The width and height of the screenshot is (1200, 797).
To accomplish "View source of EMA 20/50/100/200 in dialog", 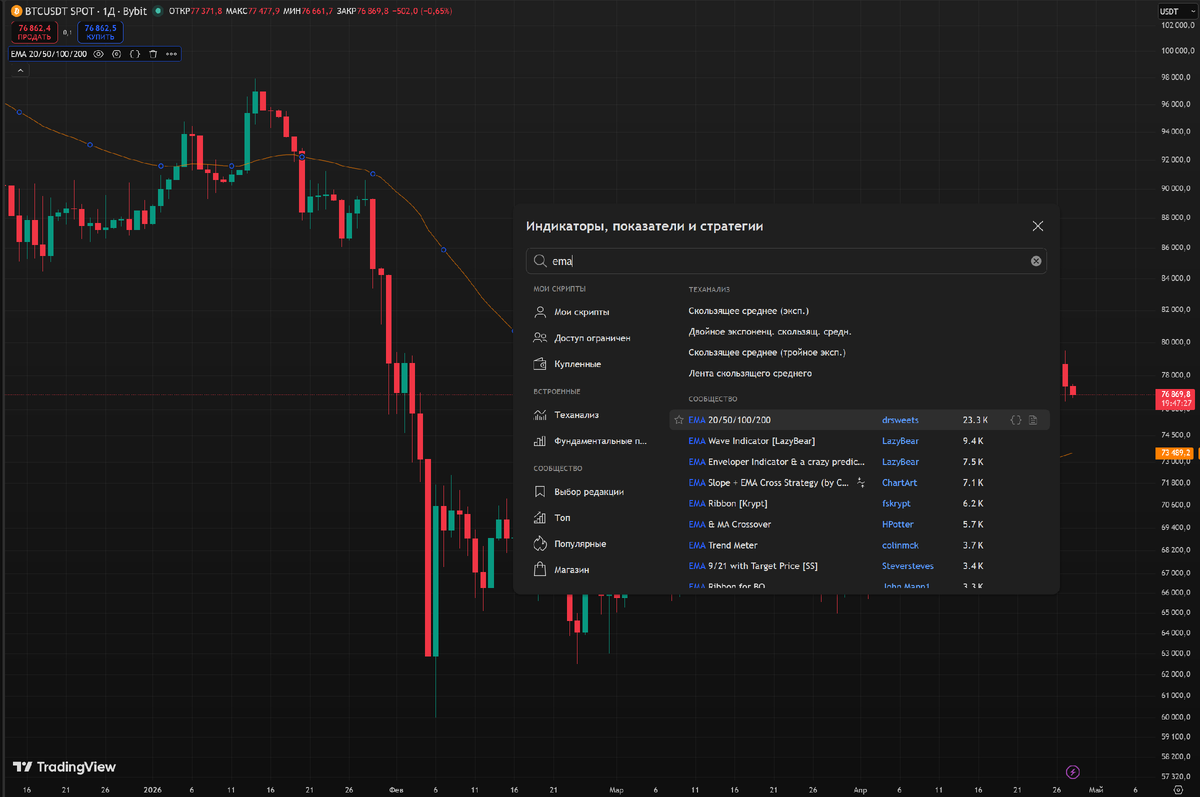I will point(1016,420).
